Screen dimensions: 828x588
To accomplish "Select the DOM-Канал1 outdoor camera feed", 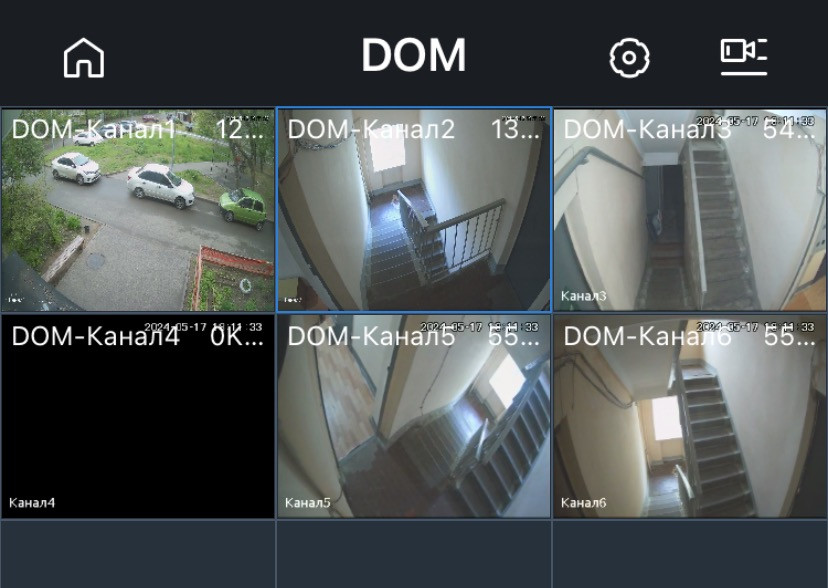I will [x=138, y=210].
